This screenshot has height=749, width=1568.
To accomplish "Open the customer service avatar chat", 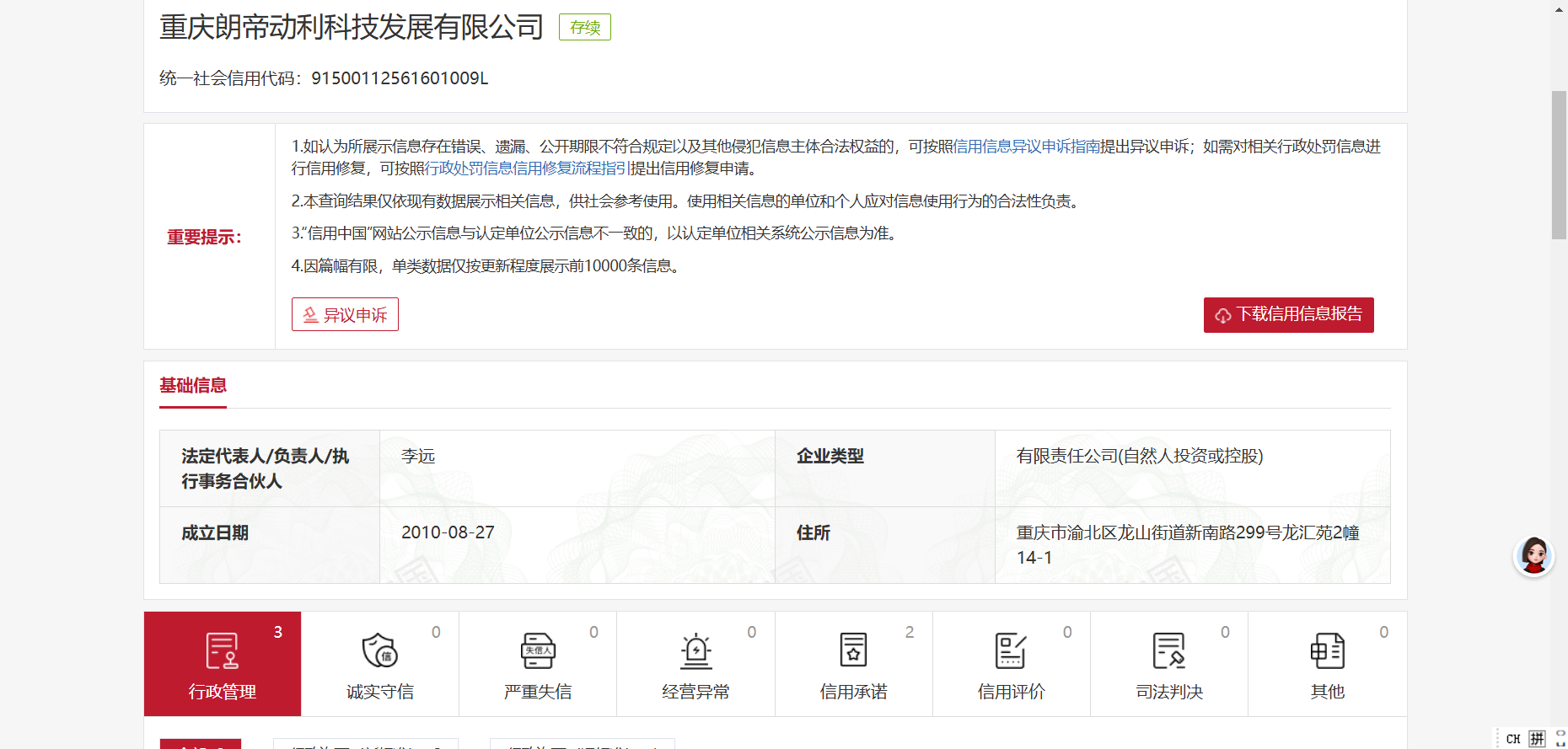I will [x=1533, y=556].
